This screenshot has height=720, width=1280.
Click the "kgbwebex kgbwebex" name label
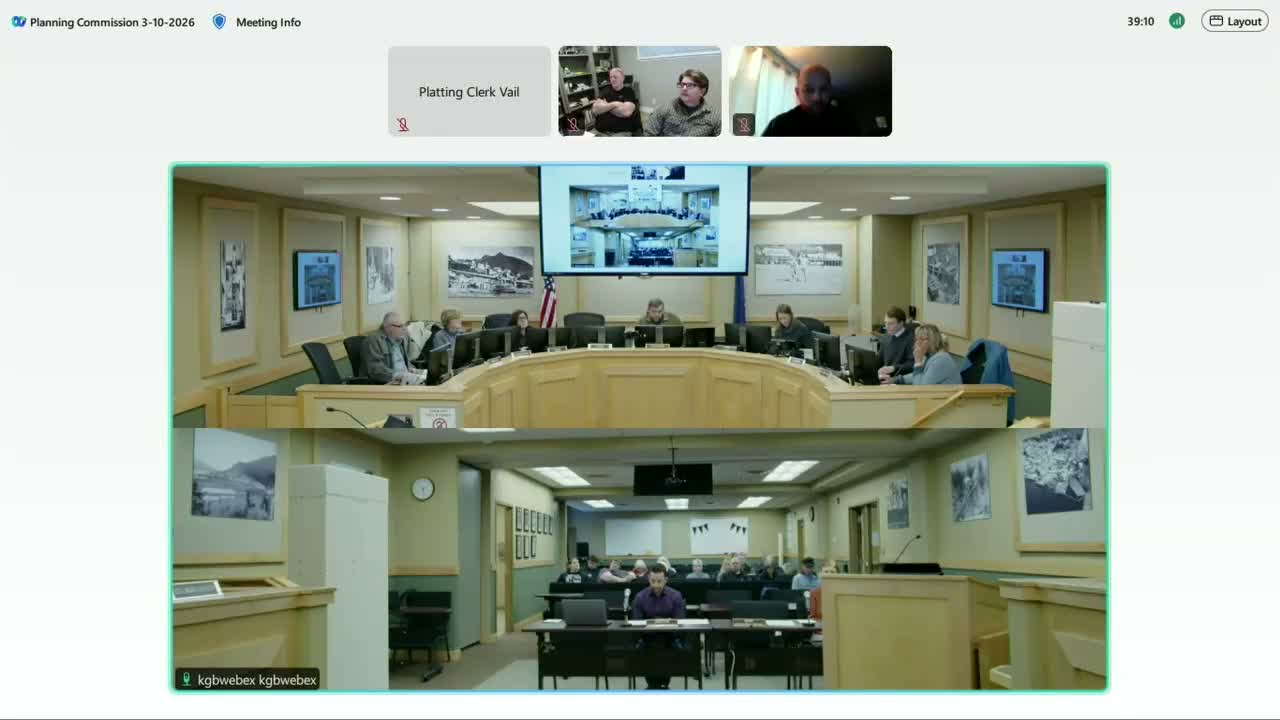[x=257, y=680]
